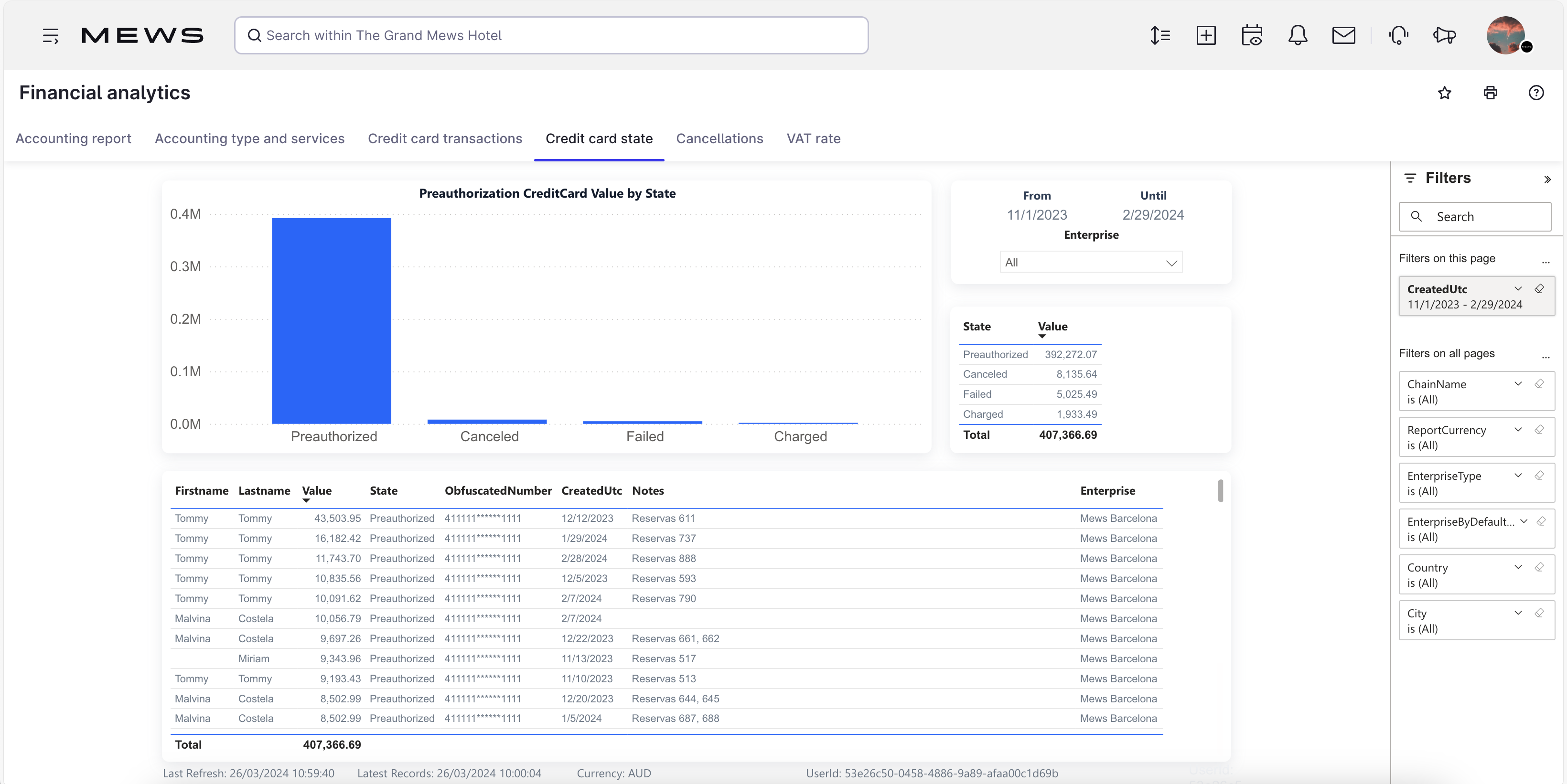1567x784 pixels.
Task: Click the Until date 2/29/2024
Action: tap(1153, 215)
